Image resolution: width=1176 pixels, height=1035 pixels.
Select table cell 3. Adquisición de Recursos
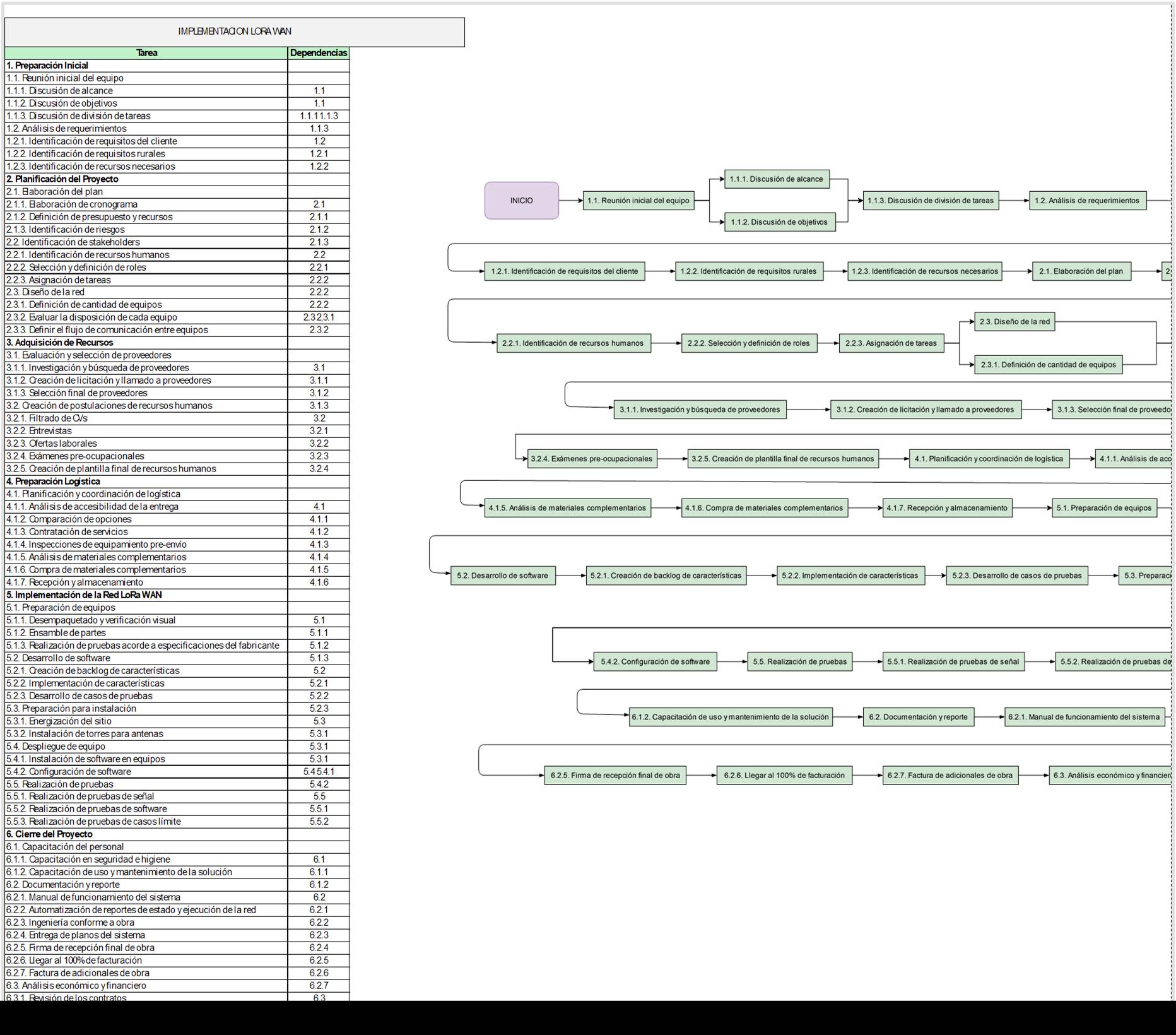(146, 343)
